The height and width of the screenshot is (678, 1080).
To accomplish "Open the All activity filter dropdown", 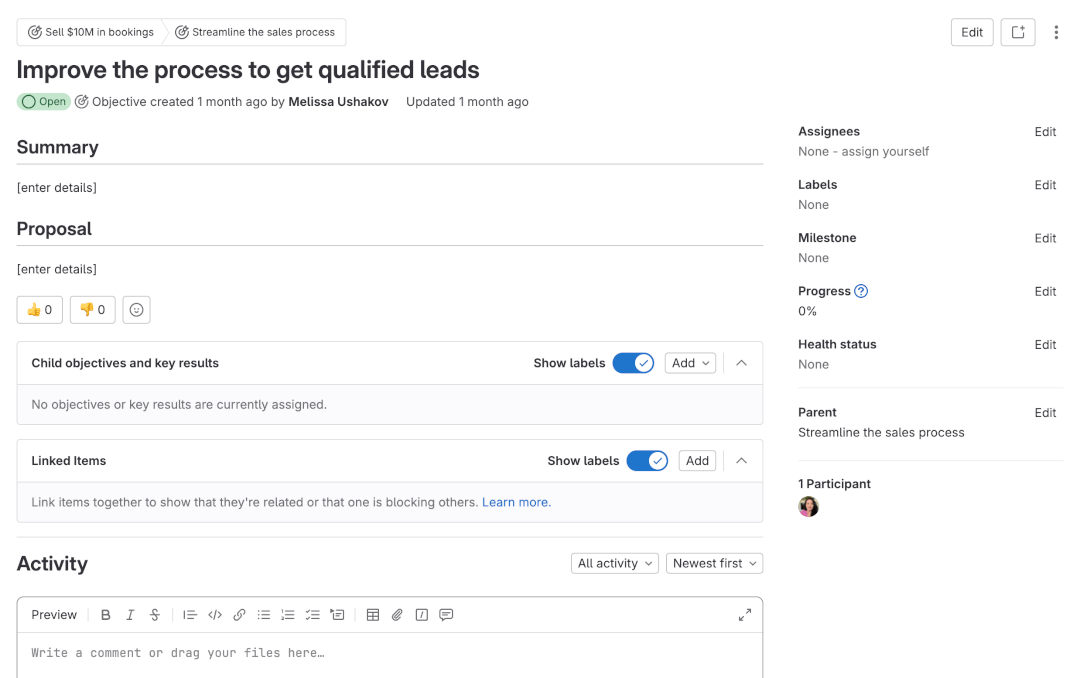I will [x=614, y=563].
